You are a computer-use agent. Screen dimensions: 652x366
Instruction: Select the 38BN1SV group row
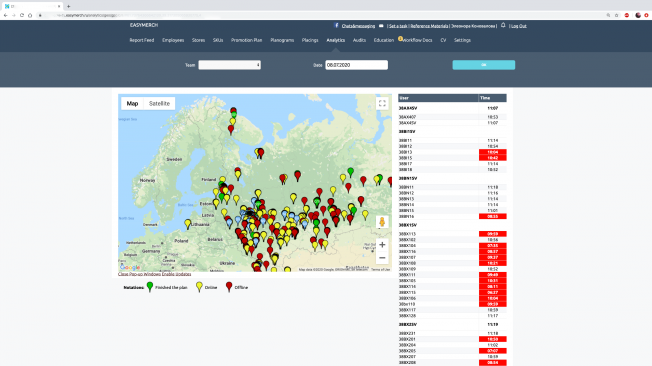[x=452, y=178]
